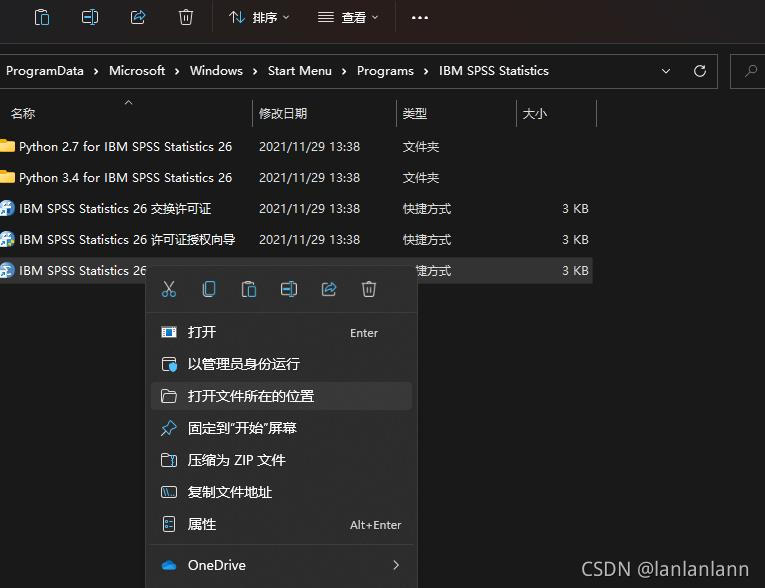Expand chevron after ProgramData in address bar
This screenshot has width=765, height=588.
point(96,72)
